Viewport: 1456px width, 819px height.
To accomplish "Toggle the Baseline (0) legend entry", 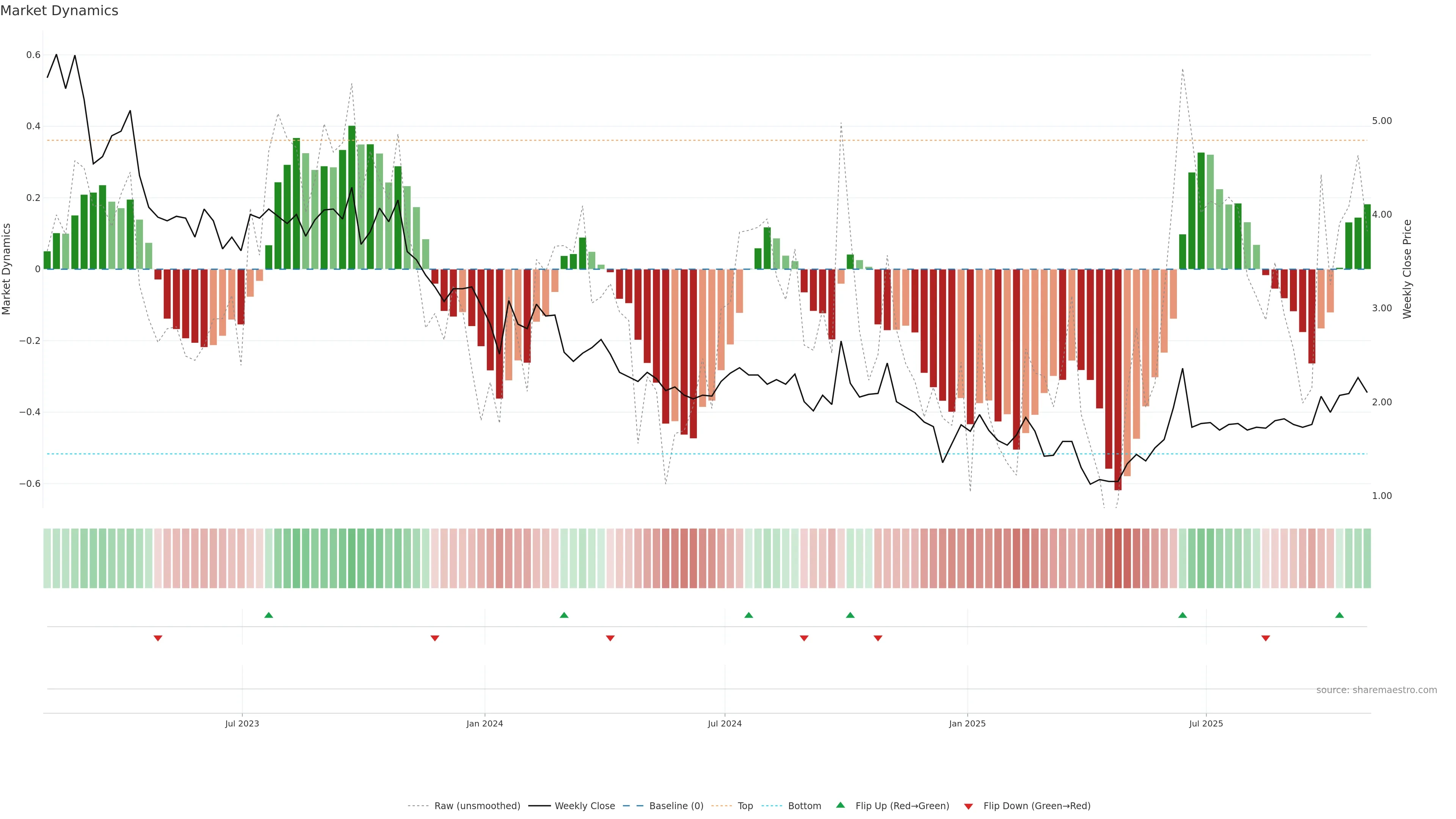I will [x=676, y=806].
